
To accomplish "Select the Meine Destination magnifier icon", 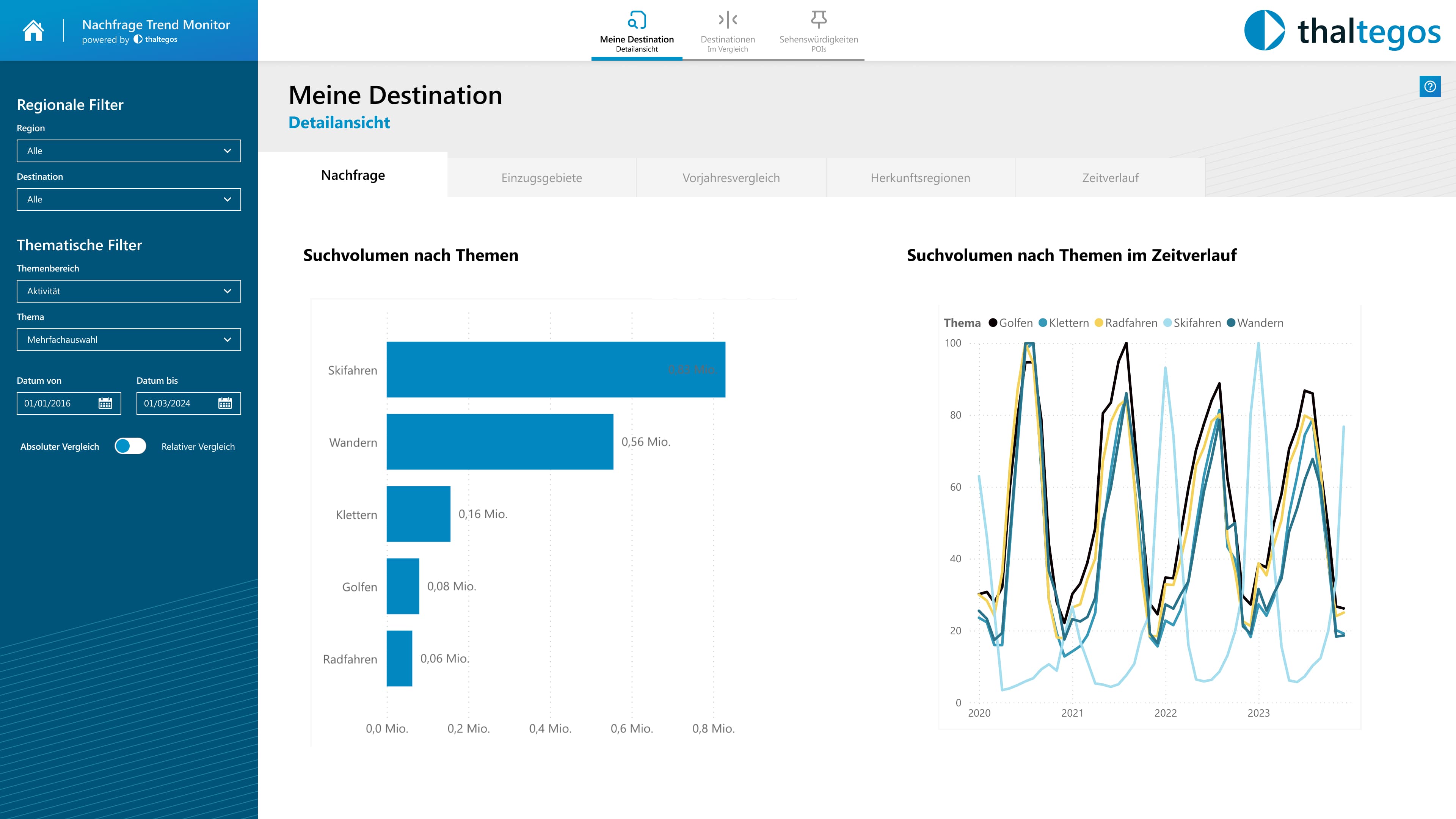I will (x=637, y=20).
